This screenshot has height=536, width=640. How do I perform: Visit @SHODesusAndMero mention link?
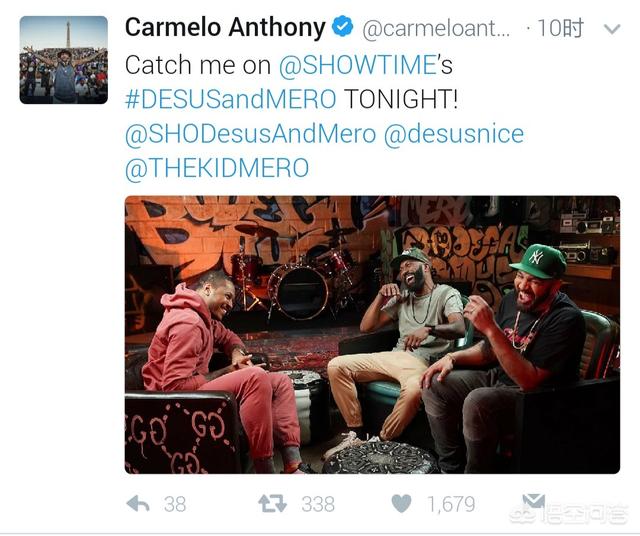click(250, 134)
